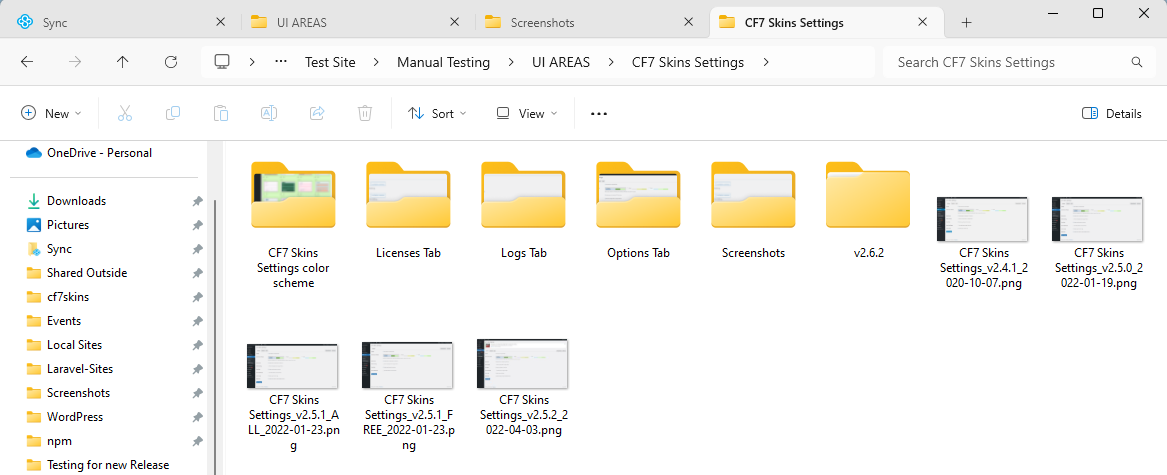Click the Search CF7 Skins Settings field

pos(1010,62)
